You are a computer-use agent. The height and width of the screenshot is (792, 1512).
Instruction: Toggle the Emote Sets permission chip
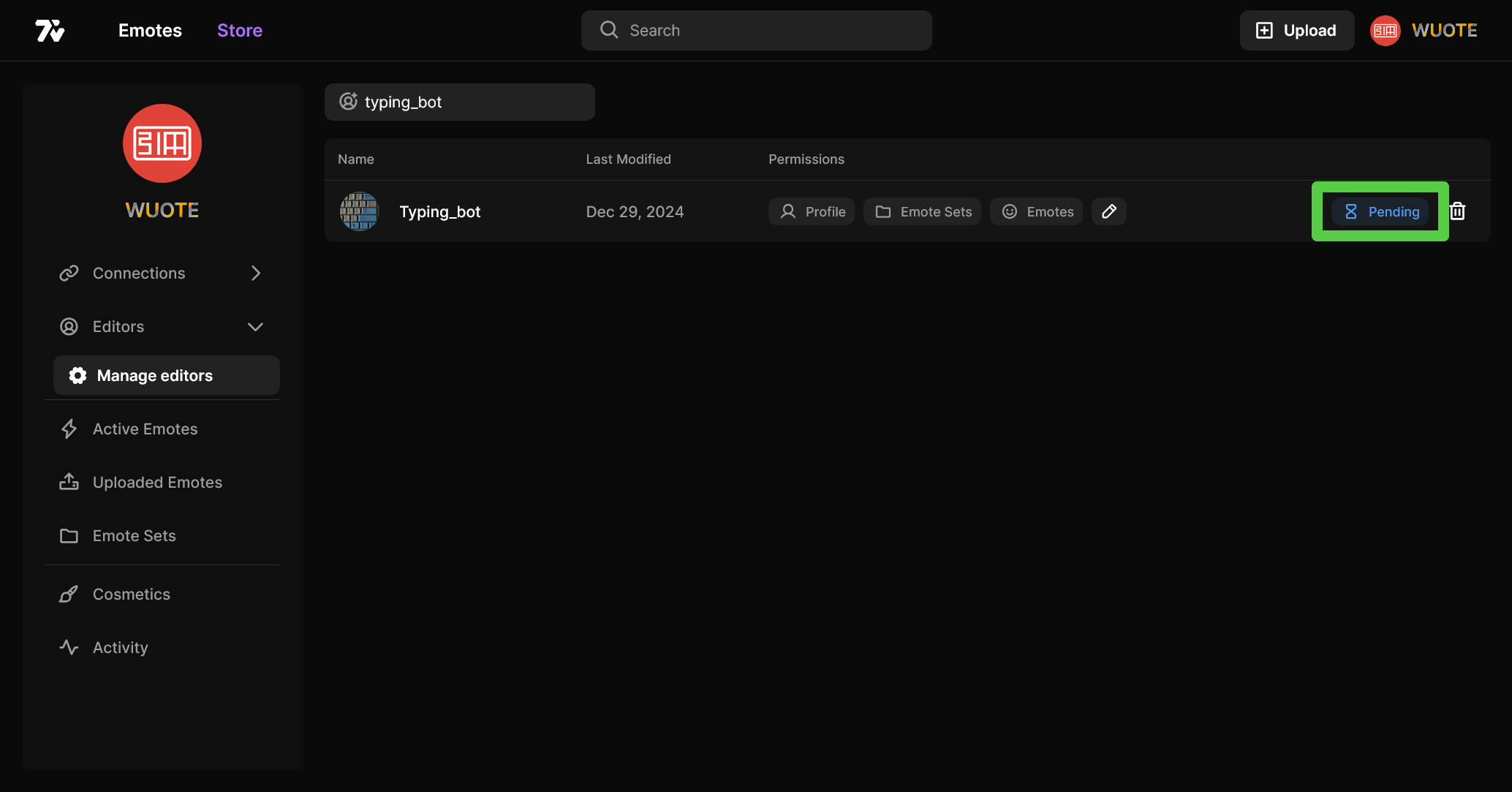pos(923,211)
